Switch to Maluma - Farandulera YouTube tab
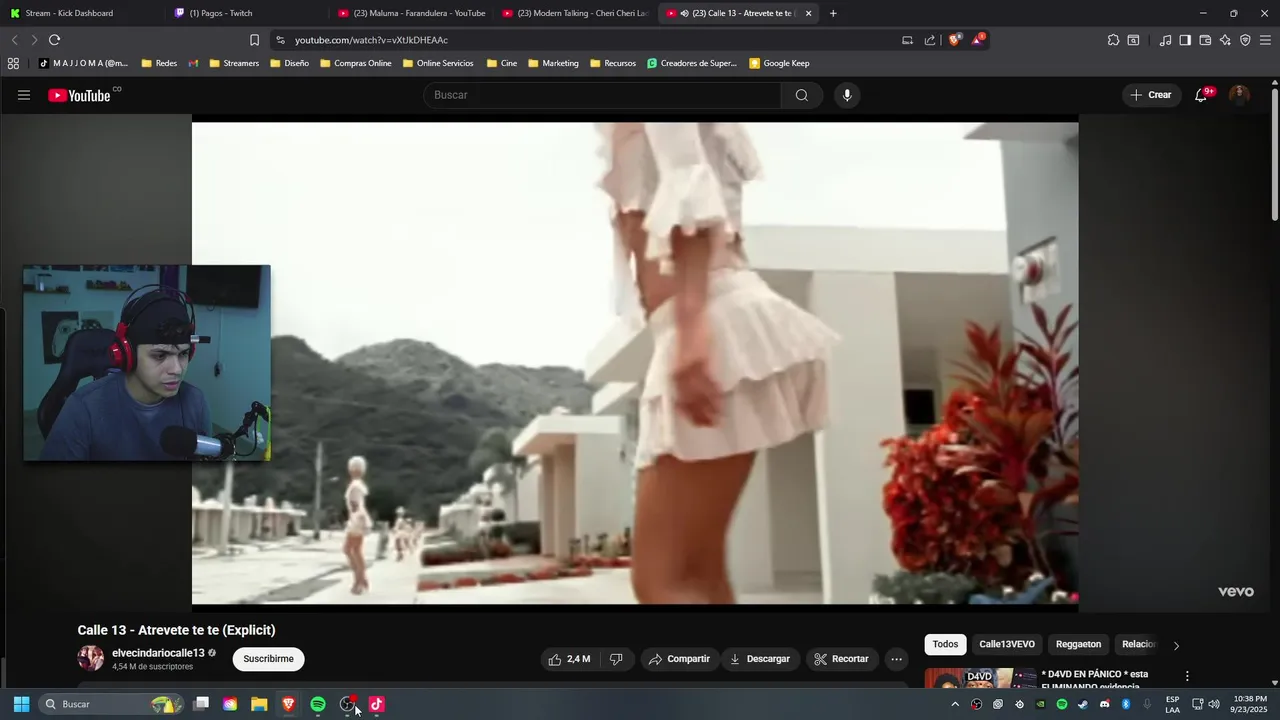This screenshot has height=720, width=1280. [410, 13]
